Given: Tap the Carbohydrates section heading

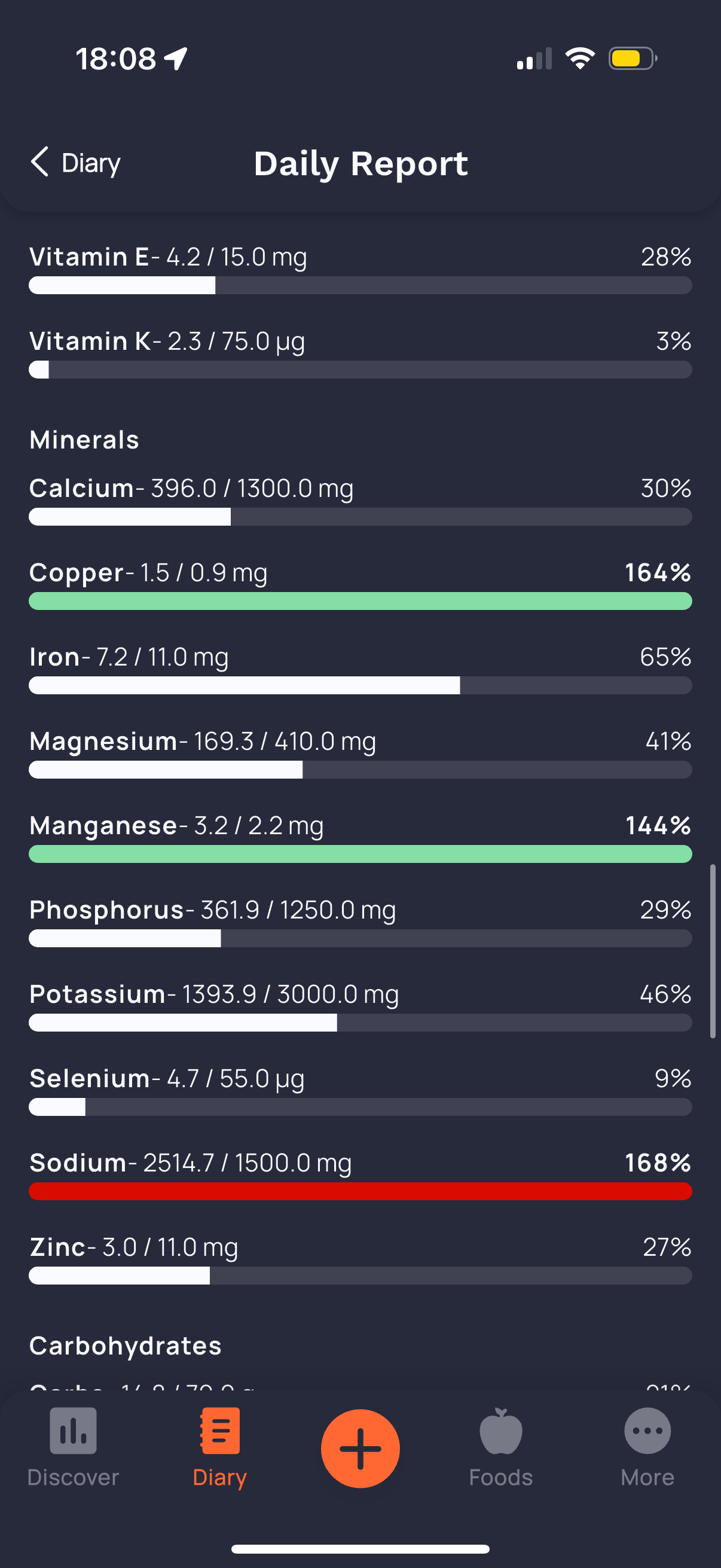Looking at the screenshot, I should click(126, 1346).
